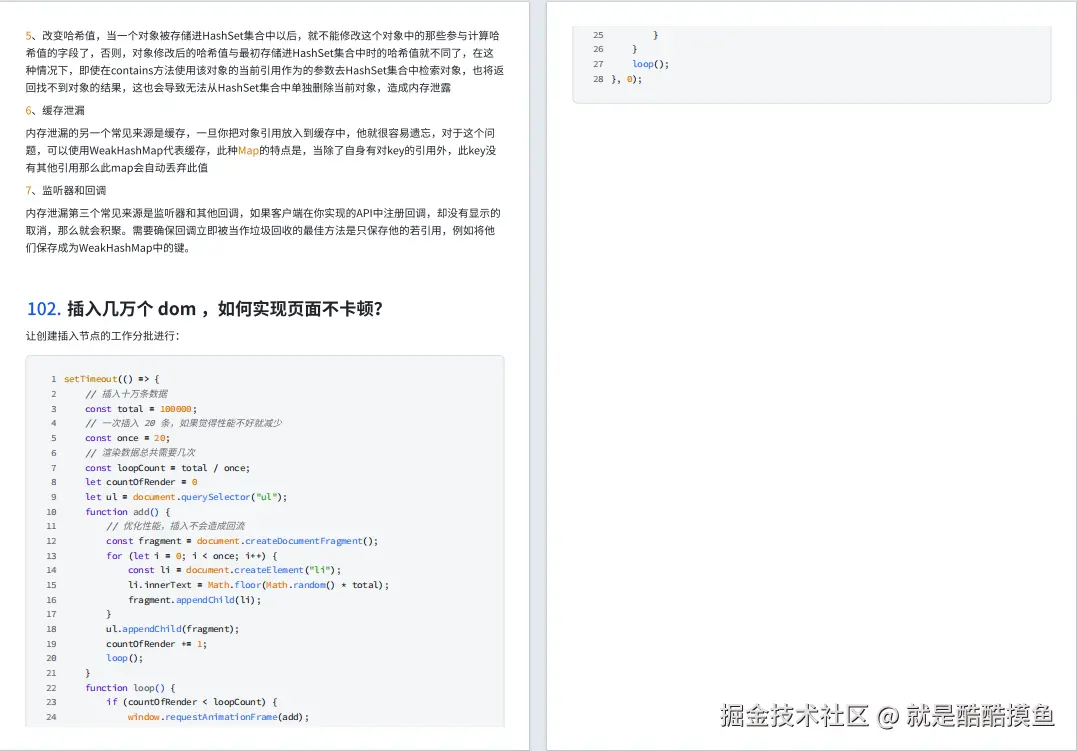Click appendChild call on line 18
This screenshot has height=751, width=1077.
[150, 628]
